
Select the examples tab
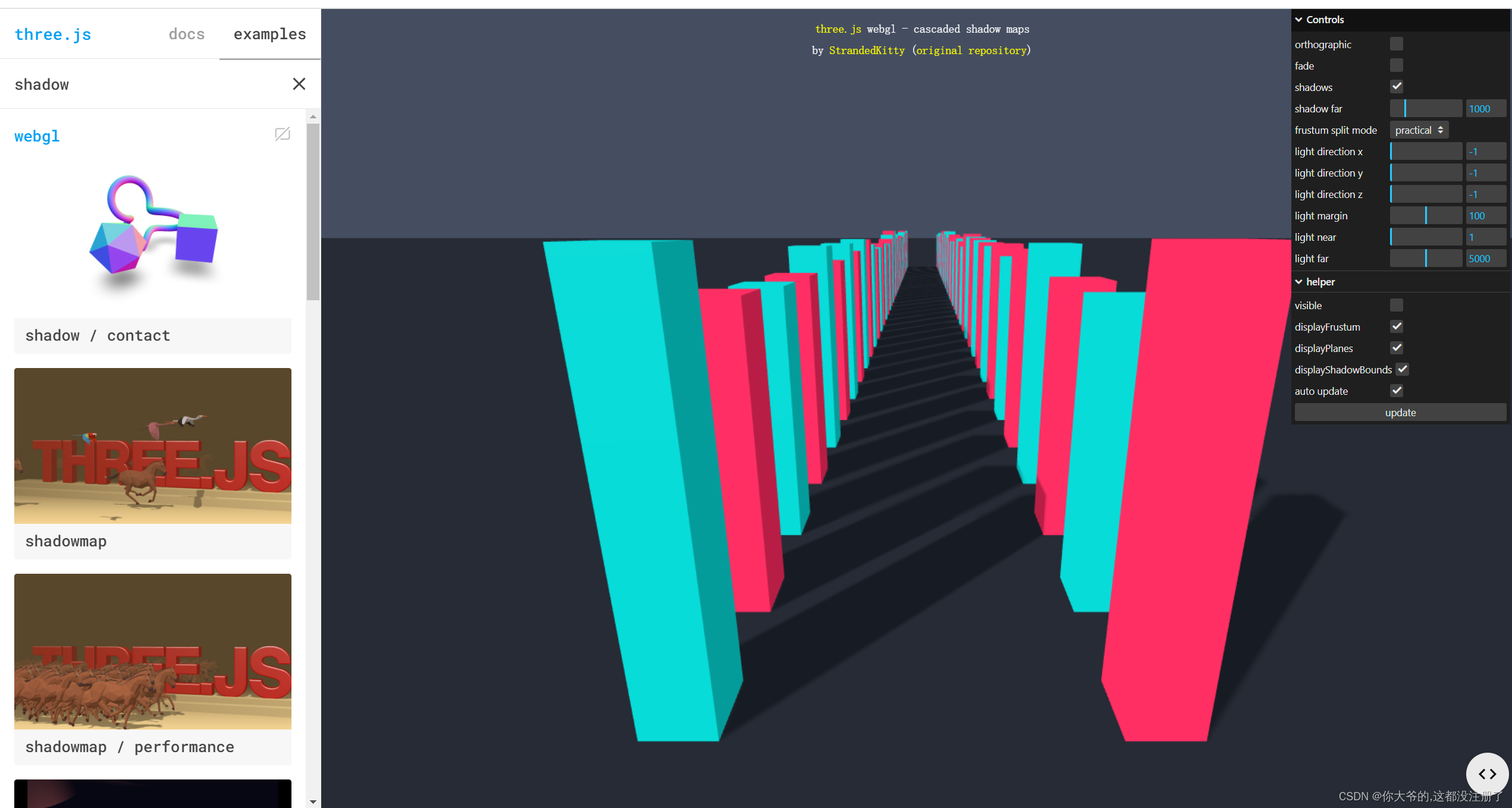coord(269,34)
